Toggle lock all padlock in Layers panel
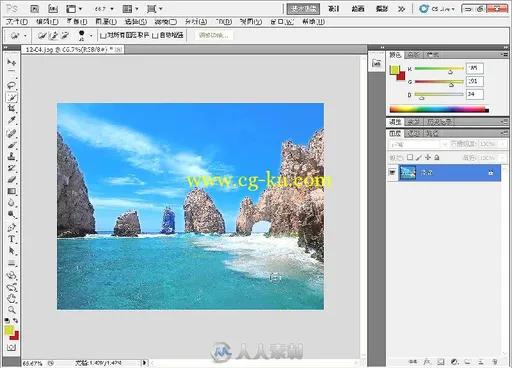 click(437, 157)
